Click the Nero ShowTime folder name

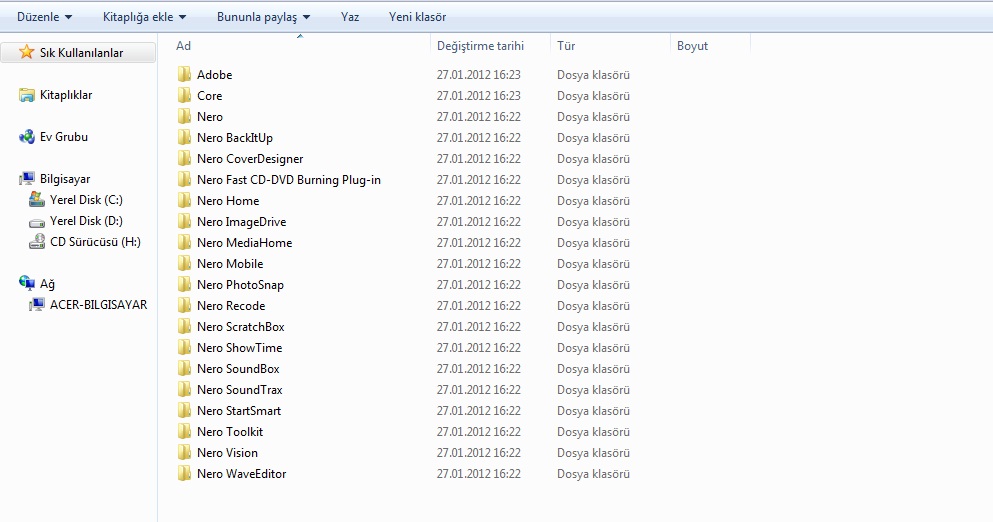point(239,348)
